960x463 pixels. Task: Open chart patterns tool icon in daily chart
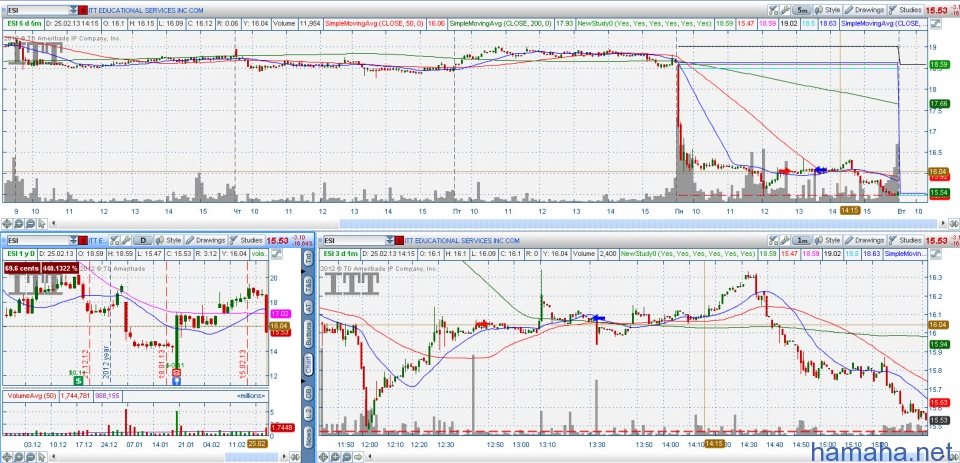[115, 240]
